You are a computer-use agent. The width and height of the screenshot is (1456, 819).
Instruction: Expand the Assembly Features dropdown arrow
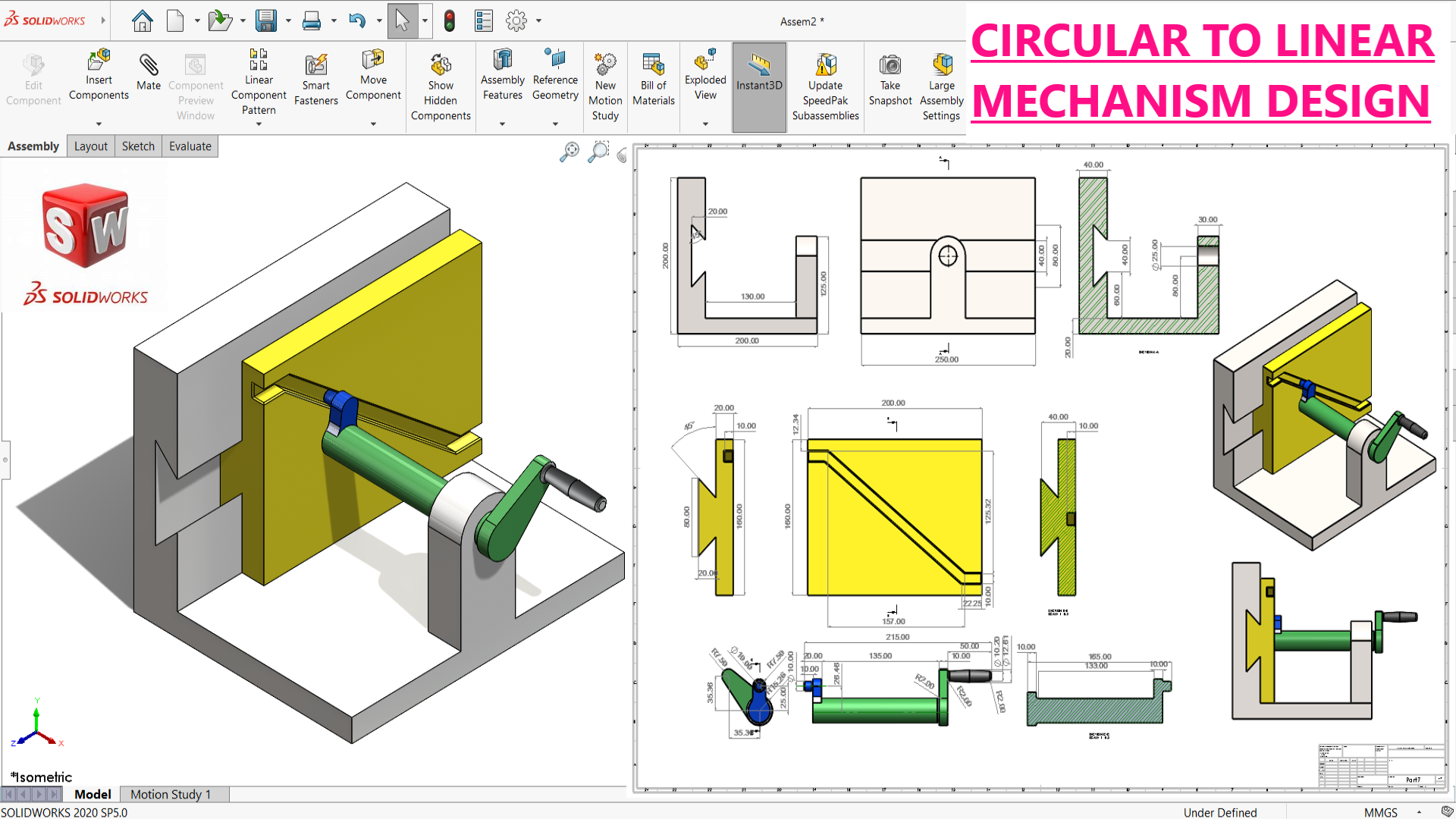point(502,124)
